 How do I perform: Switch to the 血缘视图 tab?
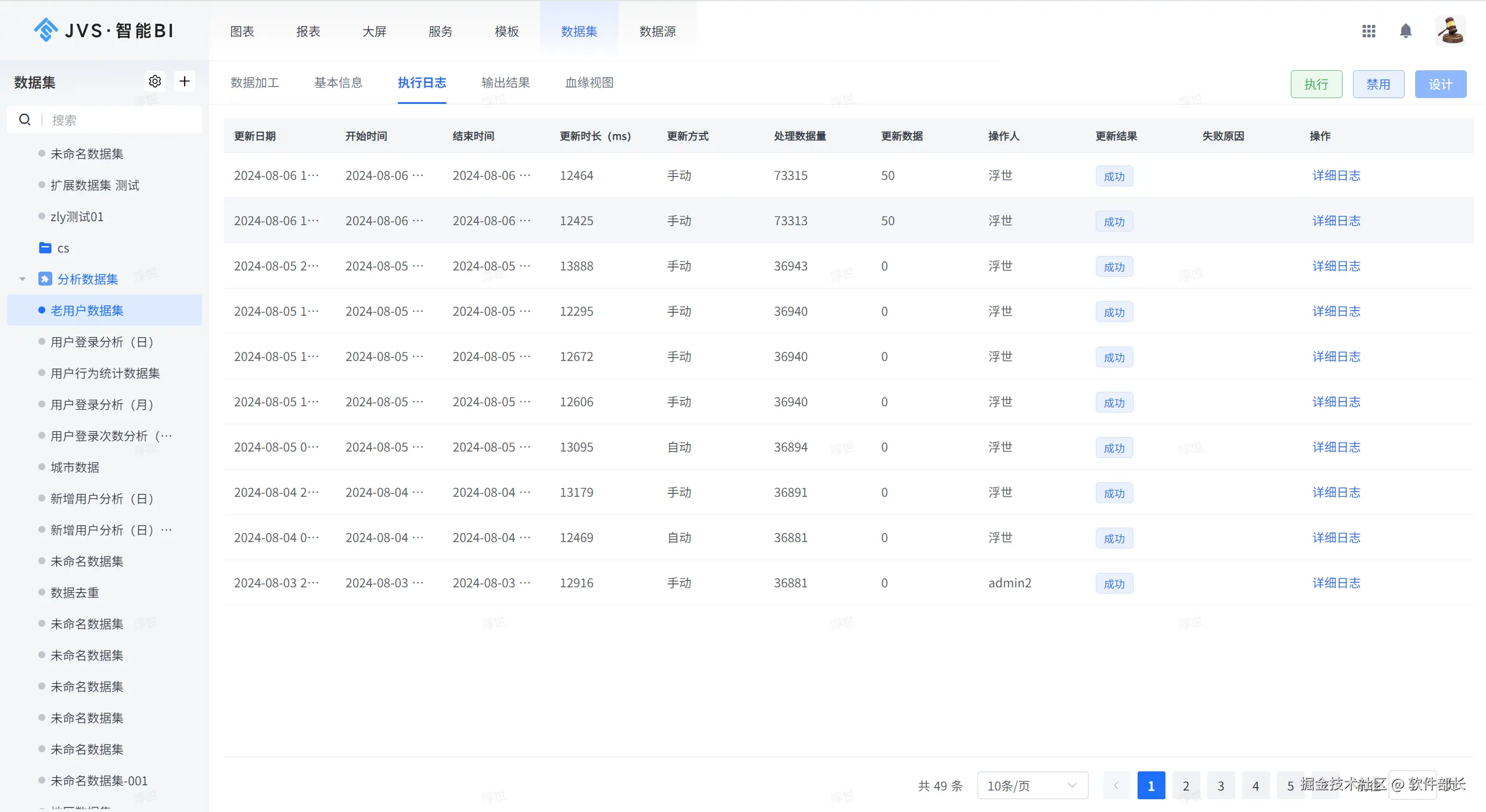tap(589, 82)
